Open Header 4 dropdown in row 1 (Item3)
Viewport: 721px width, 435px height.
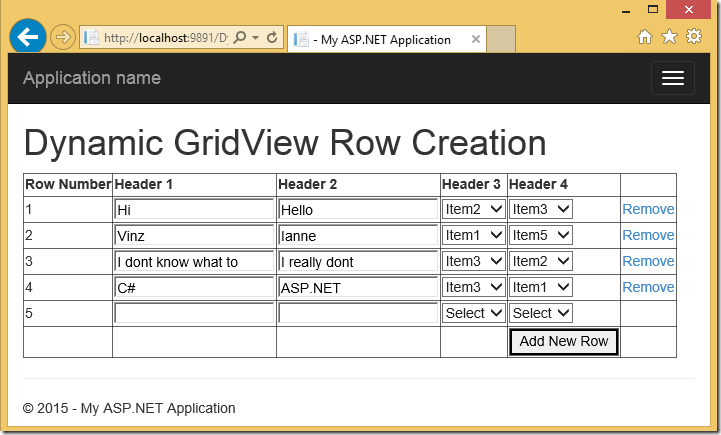click(x=540, y=209)
